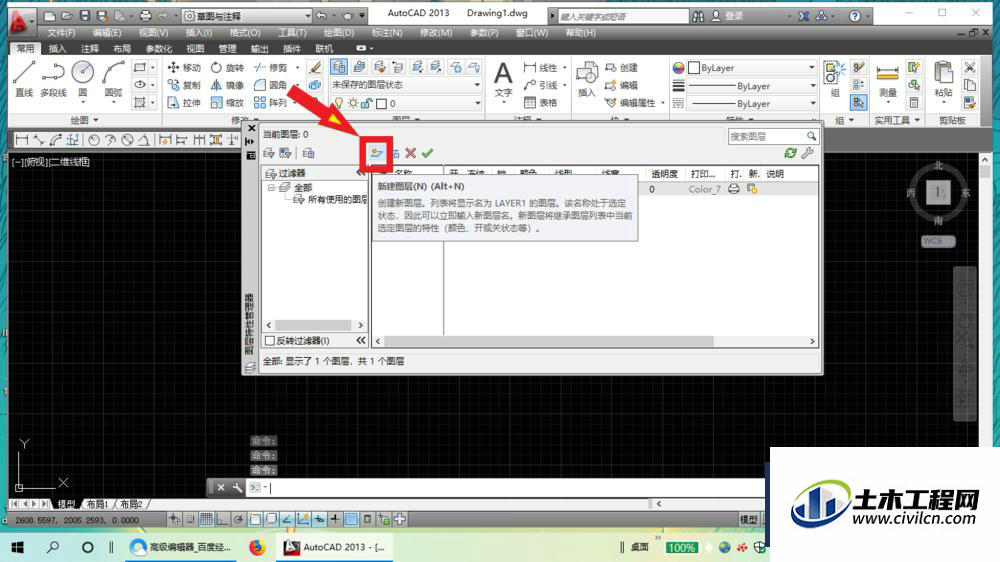Image resolution: width=1000 pixels, height=562 pixels.
Task: Open the ByLayer linetype dropdown
Action: pyautogui.click(x=753, y=103)
